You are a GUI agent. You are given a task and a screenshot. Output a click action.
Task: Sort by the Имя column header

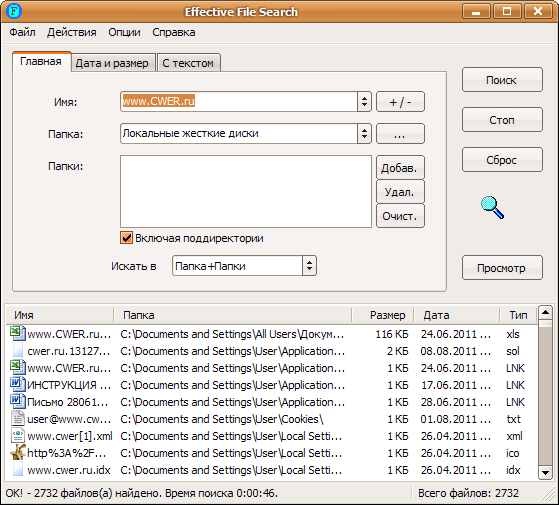click(x=60, y=315)
